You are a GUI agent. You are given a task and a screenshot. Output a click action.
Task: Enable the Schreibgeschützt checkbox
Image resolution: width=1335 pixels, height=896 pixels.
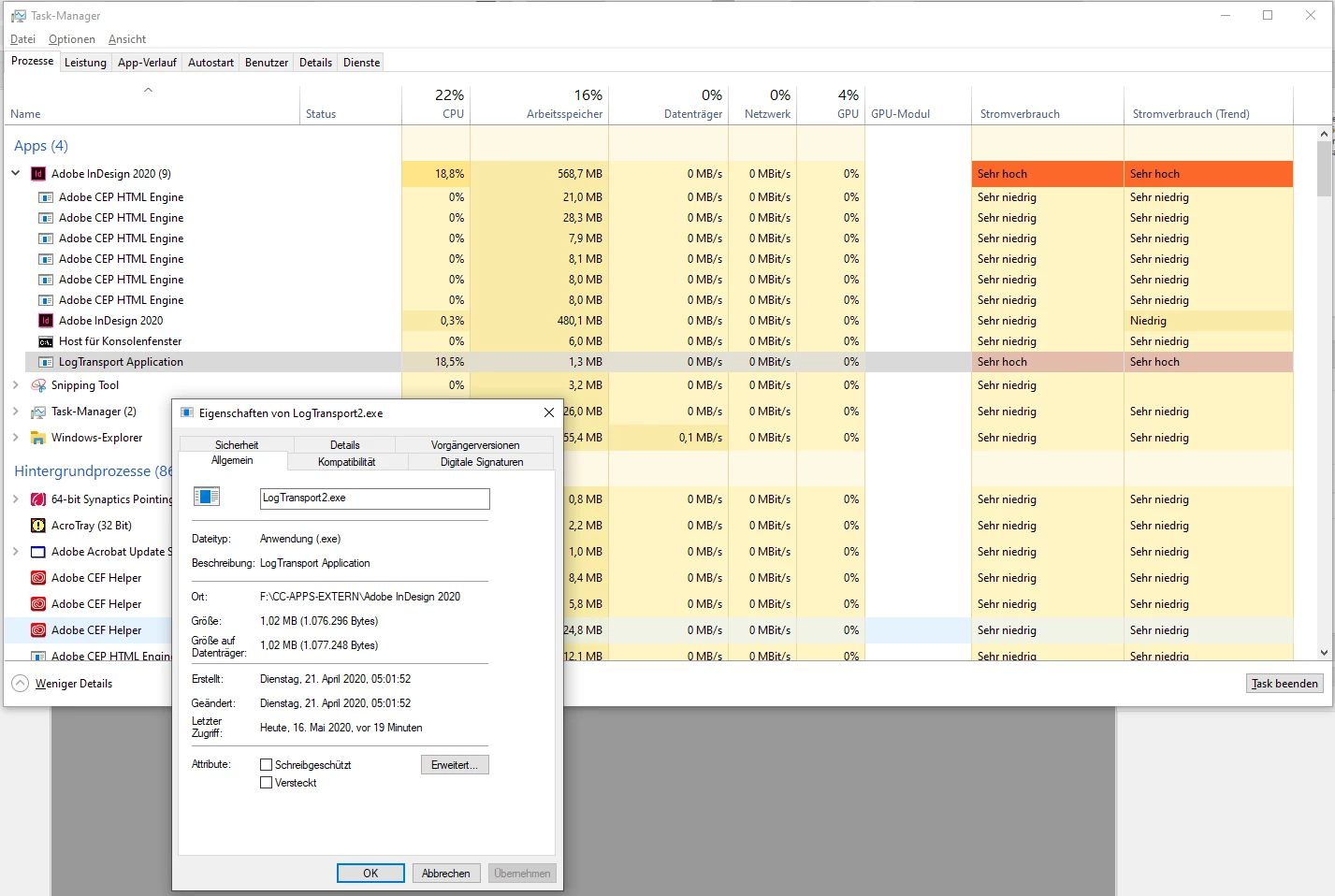266,765
